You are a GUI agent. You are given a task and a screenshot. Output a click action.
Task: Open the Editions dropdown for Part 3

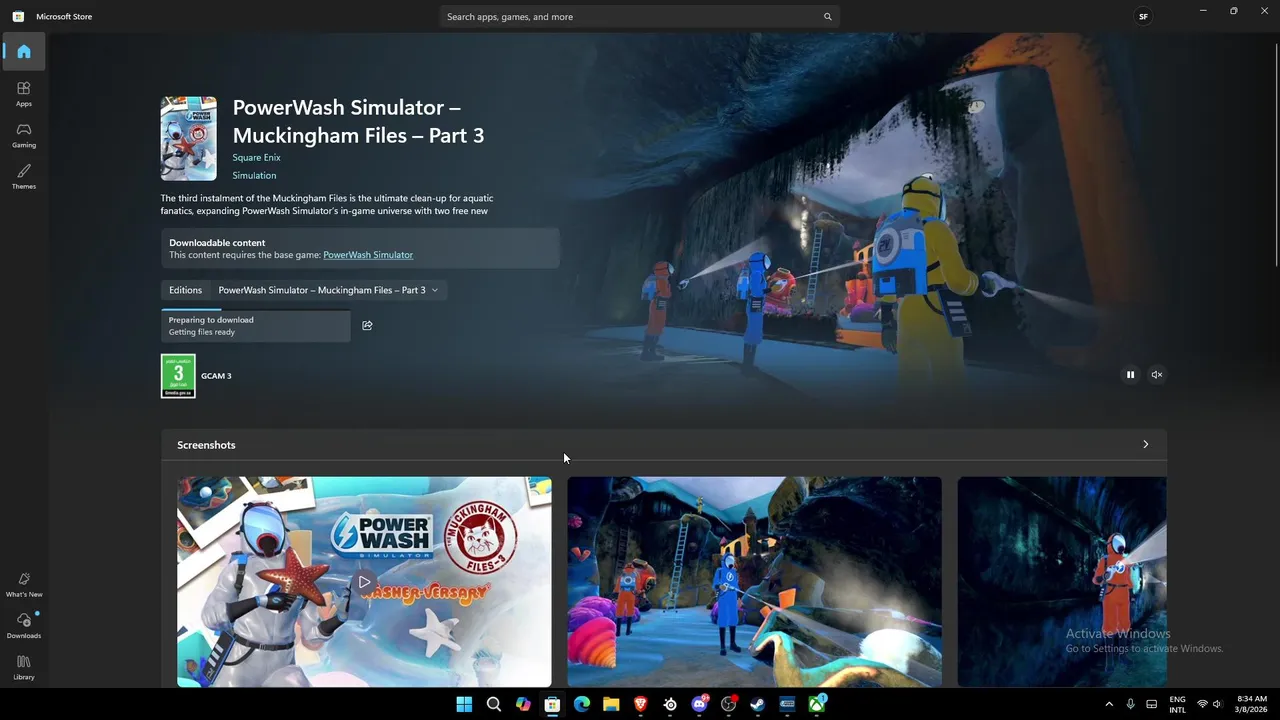coord(328,290)
